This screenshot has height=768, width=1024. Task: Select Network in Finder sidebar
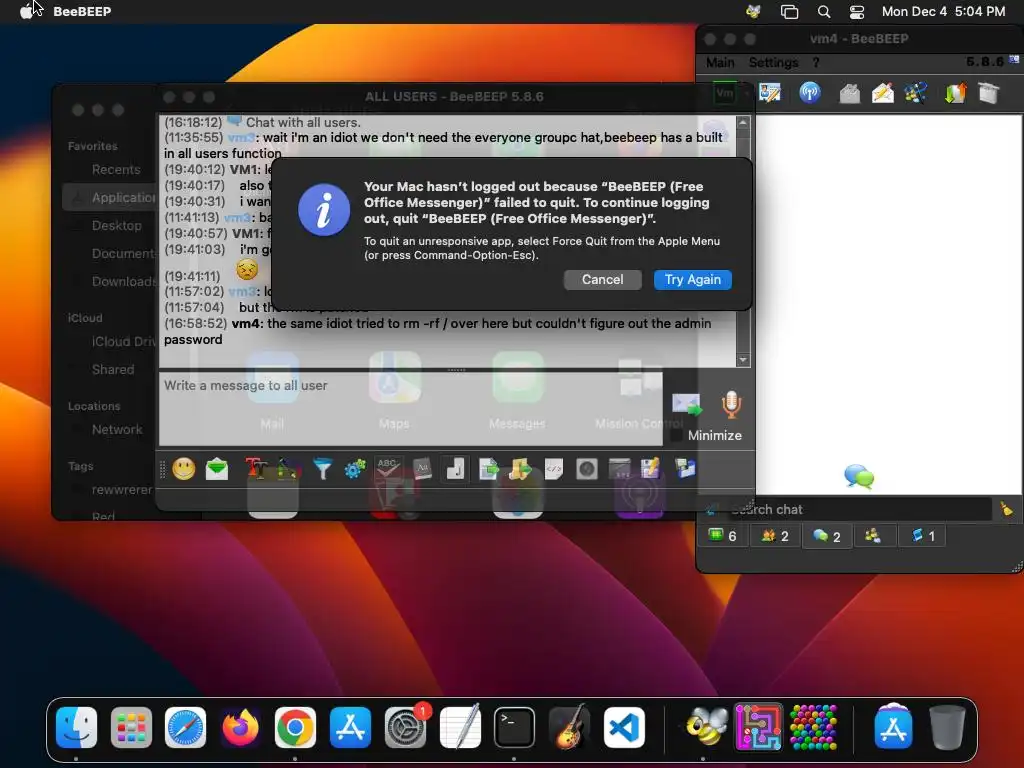pyautogui.click(x=117, y=429)
